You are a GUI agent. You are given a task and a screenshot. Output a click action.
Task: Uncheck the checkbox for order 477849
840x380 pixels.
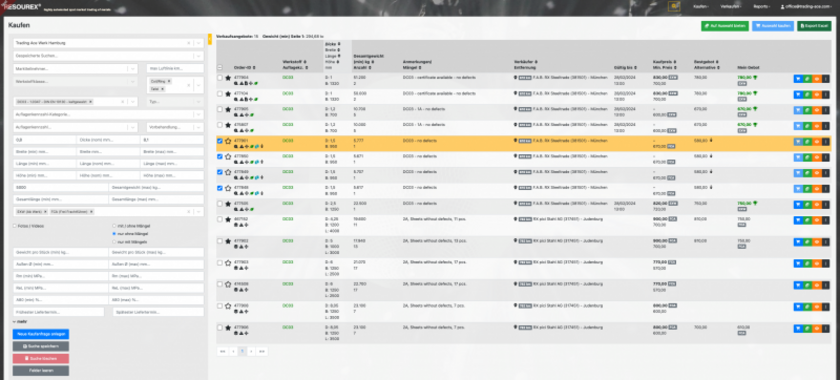pyautogui.click(x=220, y=173)
